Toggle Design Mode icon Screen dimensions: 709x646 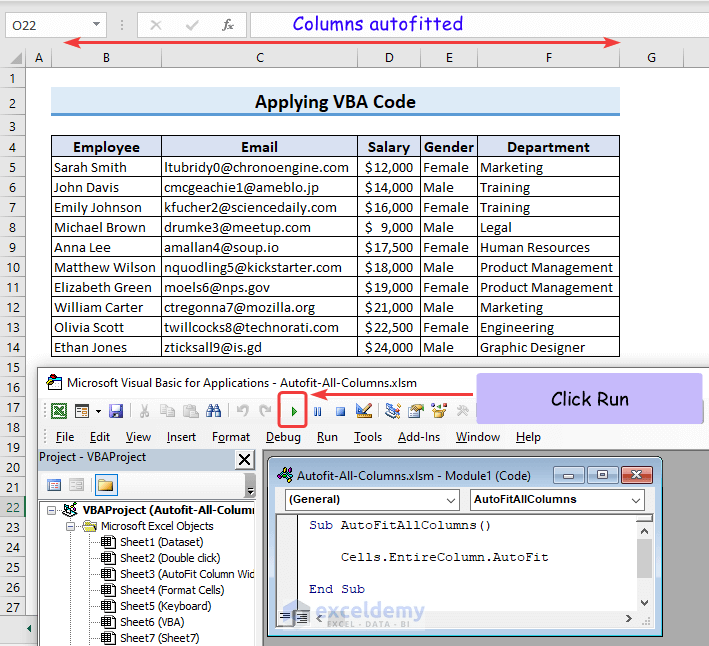(364, 410)
